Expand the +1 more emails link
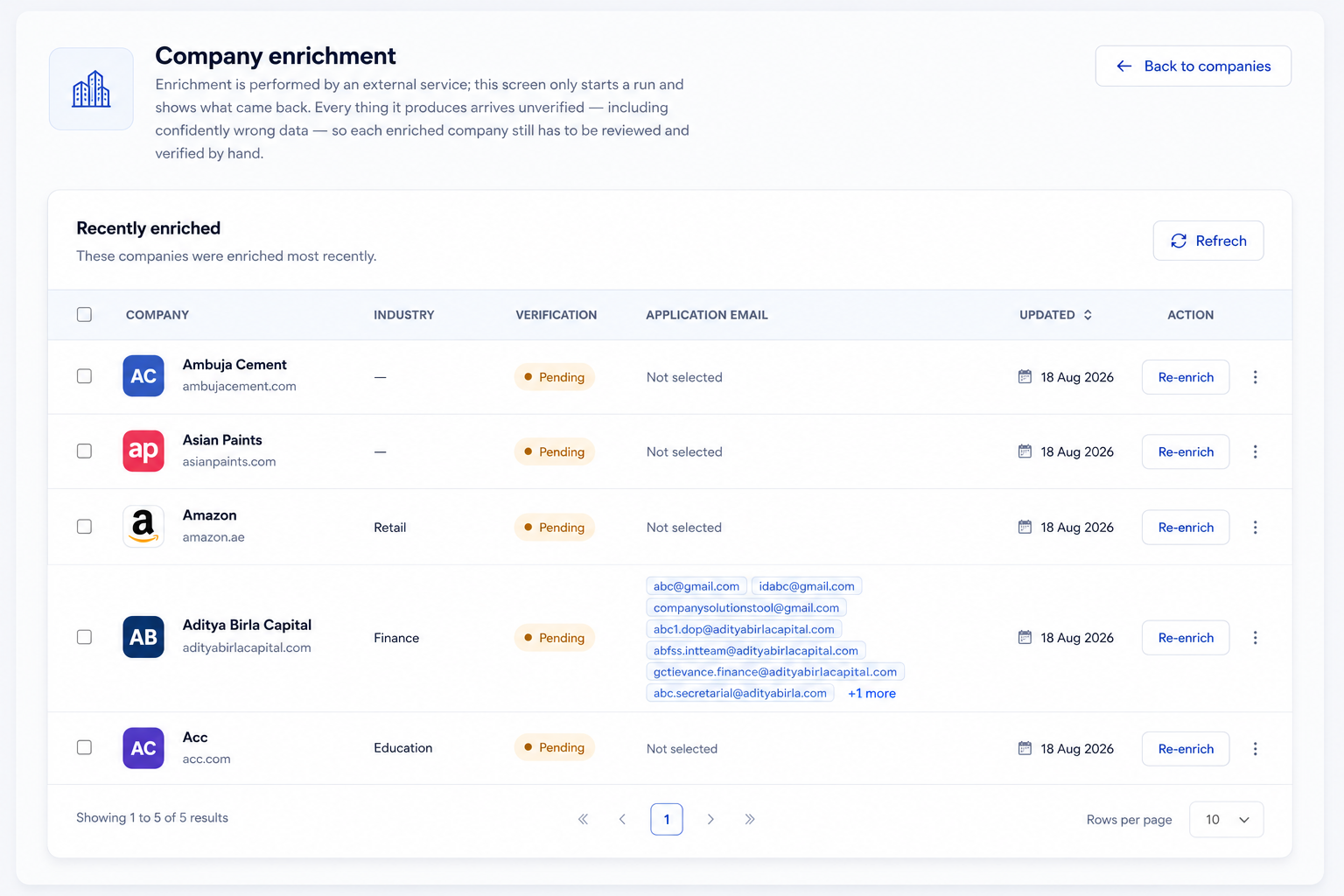Image resolution: width=1344 pixels, height=896 pixels. 871,694
